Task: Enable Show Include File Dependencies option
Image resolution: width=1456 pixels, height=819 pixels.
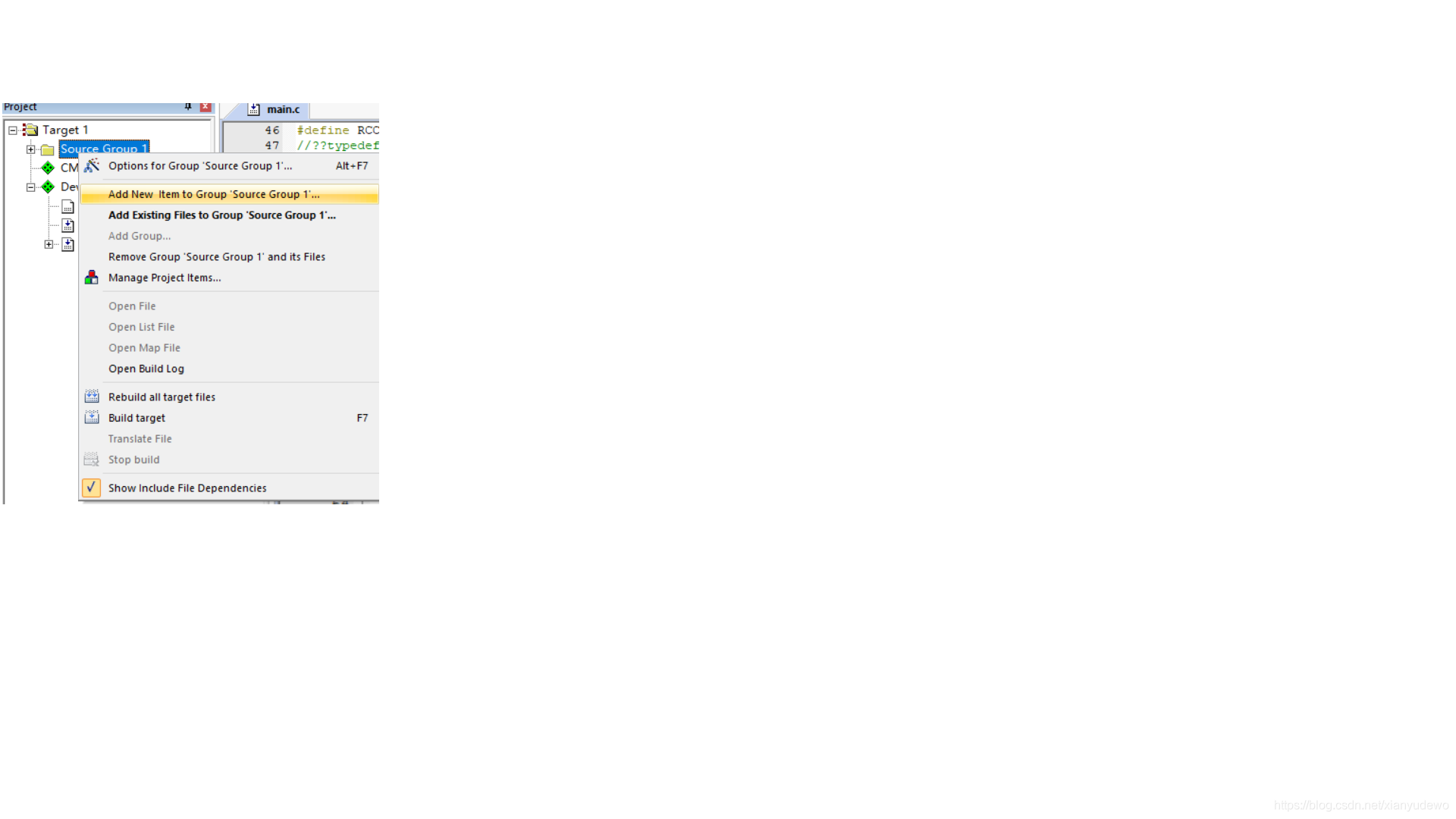Action: coord(188,487)
